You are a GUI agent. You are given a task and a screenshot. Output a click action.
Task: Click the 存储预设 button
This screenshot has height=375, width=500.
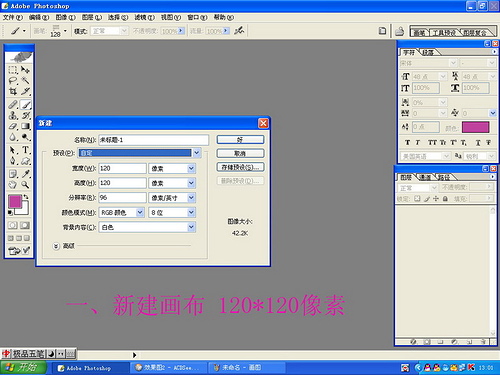[240, 167]
